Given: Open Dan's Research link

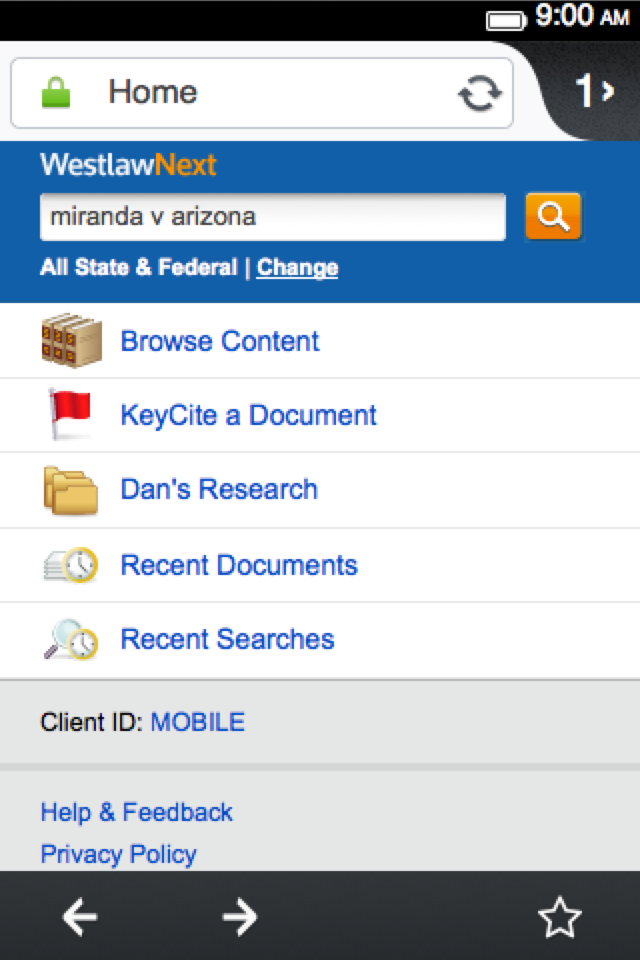Looking at the screenshot, I should click(219, 489).
